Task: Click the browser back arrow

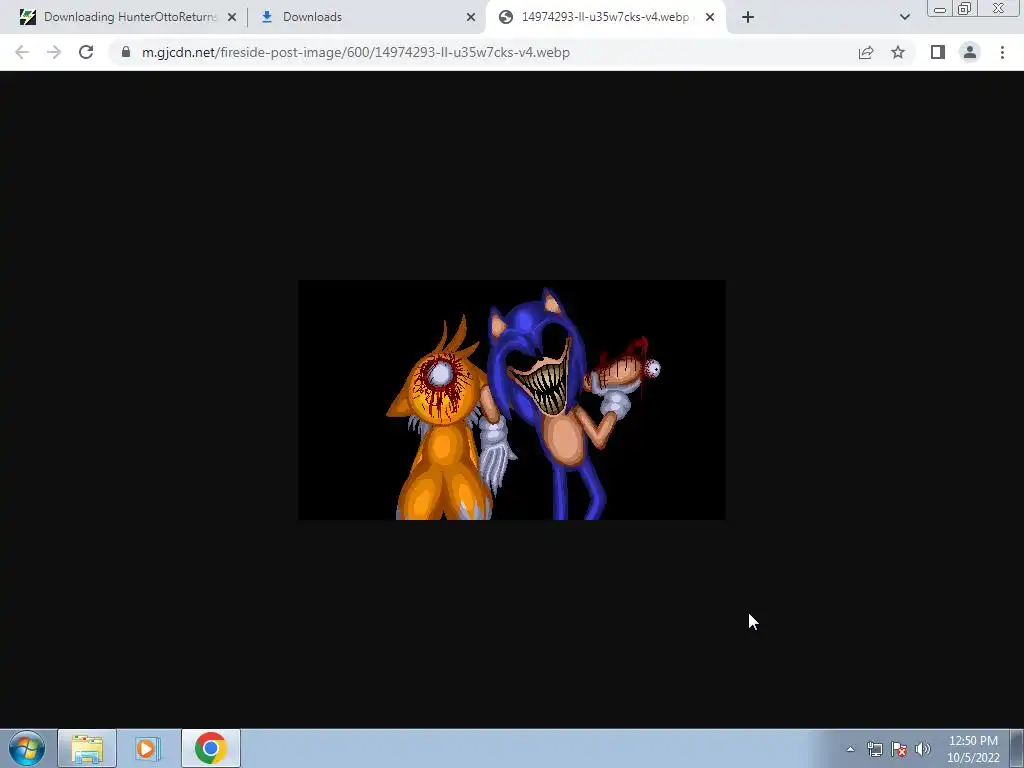Action: tap(22, 52)
